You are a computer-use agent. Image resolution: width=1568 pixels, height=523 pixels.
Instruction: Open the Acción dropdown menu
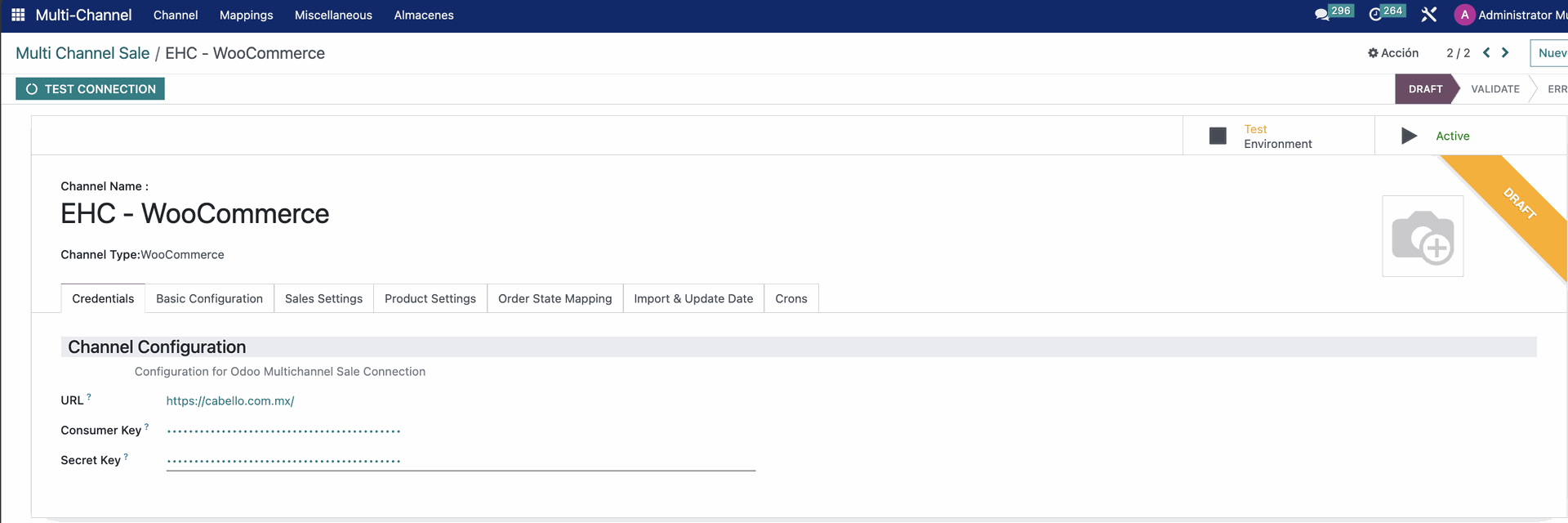pos(1393,53)
